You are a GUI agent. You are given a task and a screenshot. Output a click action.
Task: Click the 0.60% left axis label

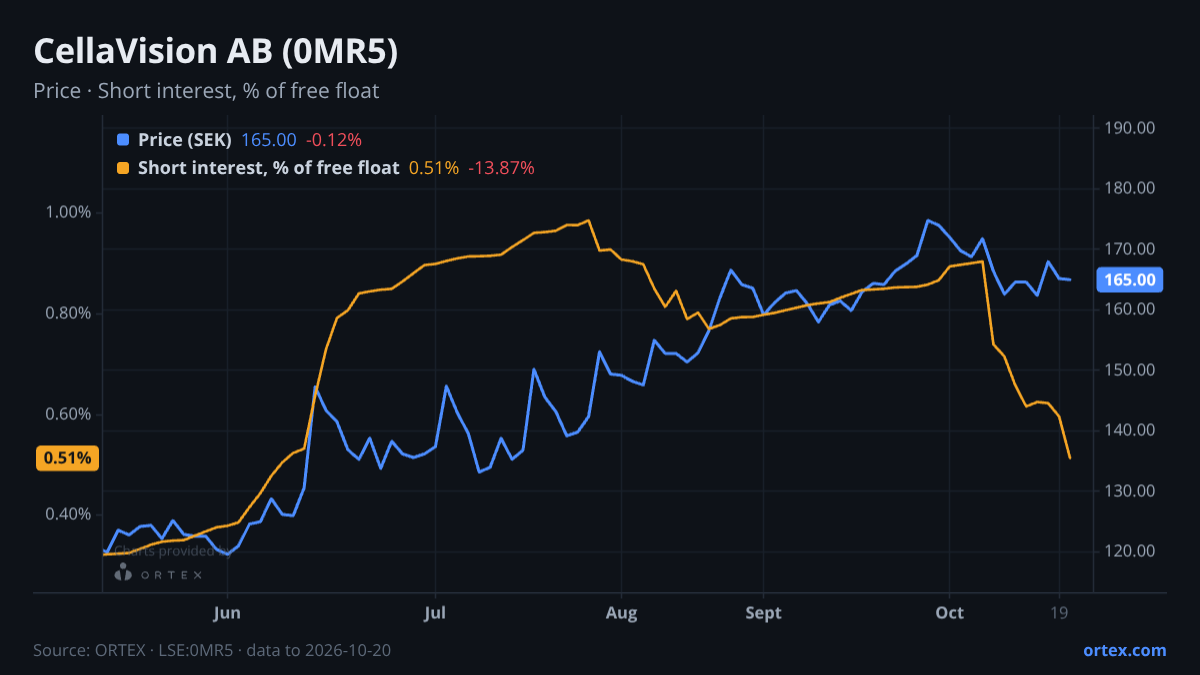(68, 414)
